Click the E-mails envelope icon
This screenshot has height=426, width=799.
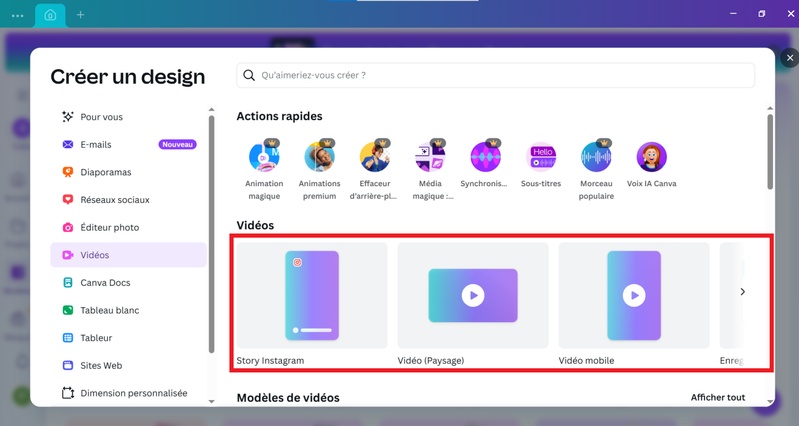coord(67,145)
